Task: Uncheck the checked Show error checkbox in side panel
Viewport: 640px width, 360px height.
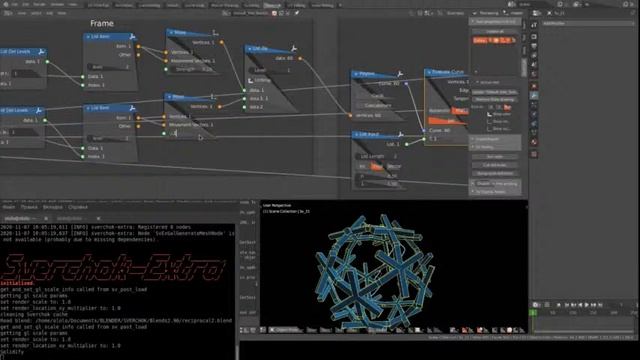Action: click(x=489, y=115)
